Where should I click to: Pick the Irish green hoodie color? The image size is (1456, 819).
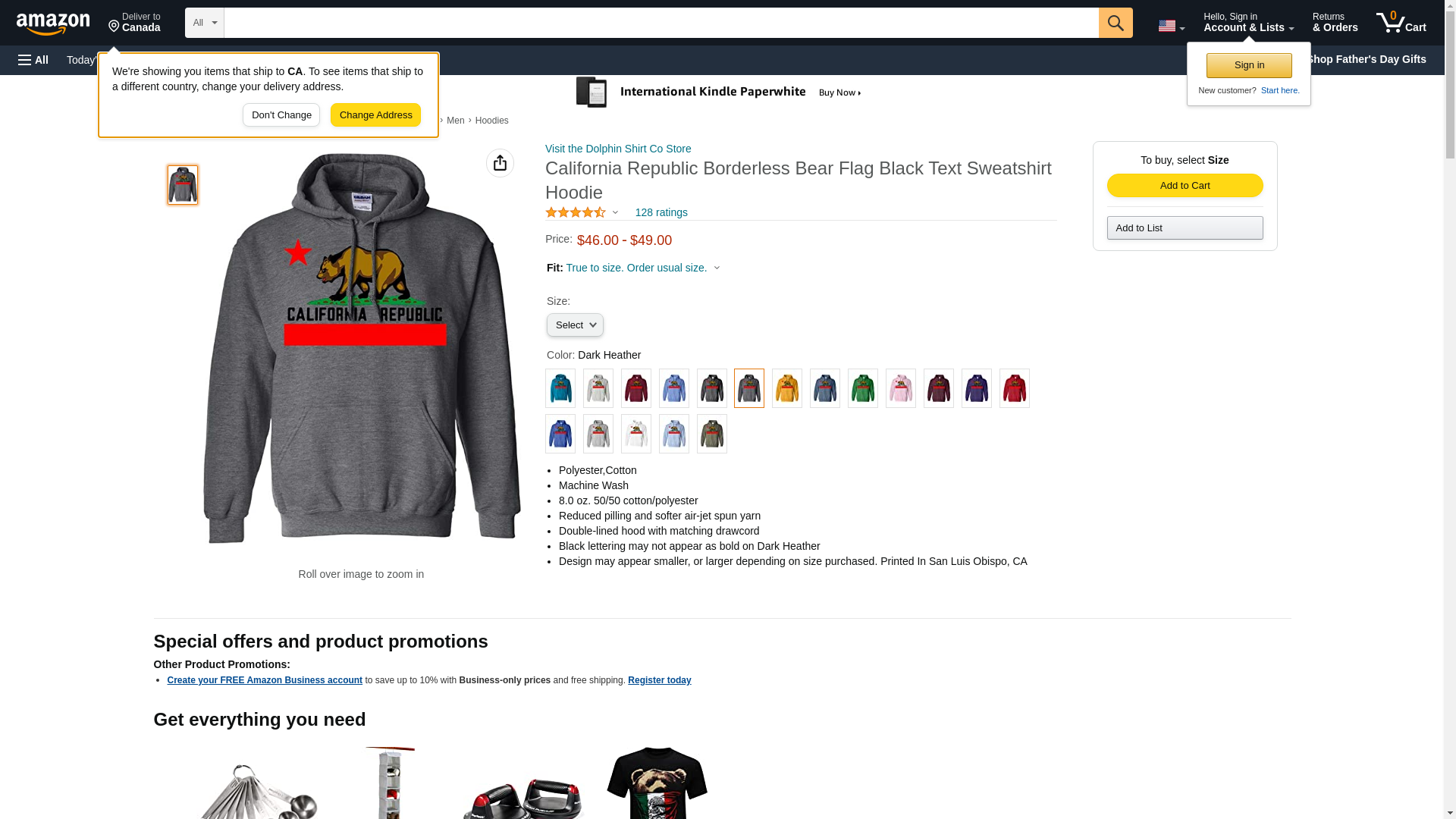pos(862,388)
